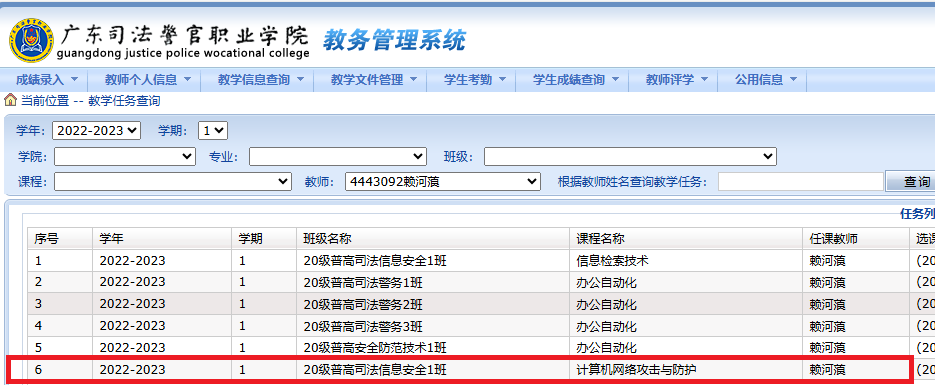Screen dimensions: 935x385
Task: Select the class 20级普高司法警务1班
Action: point(363,282)
